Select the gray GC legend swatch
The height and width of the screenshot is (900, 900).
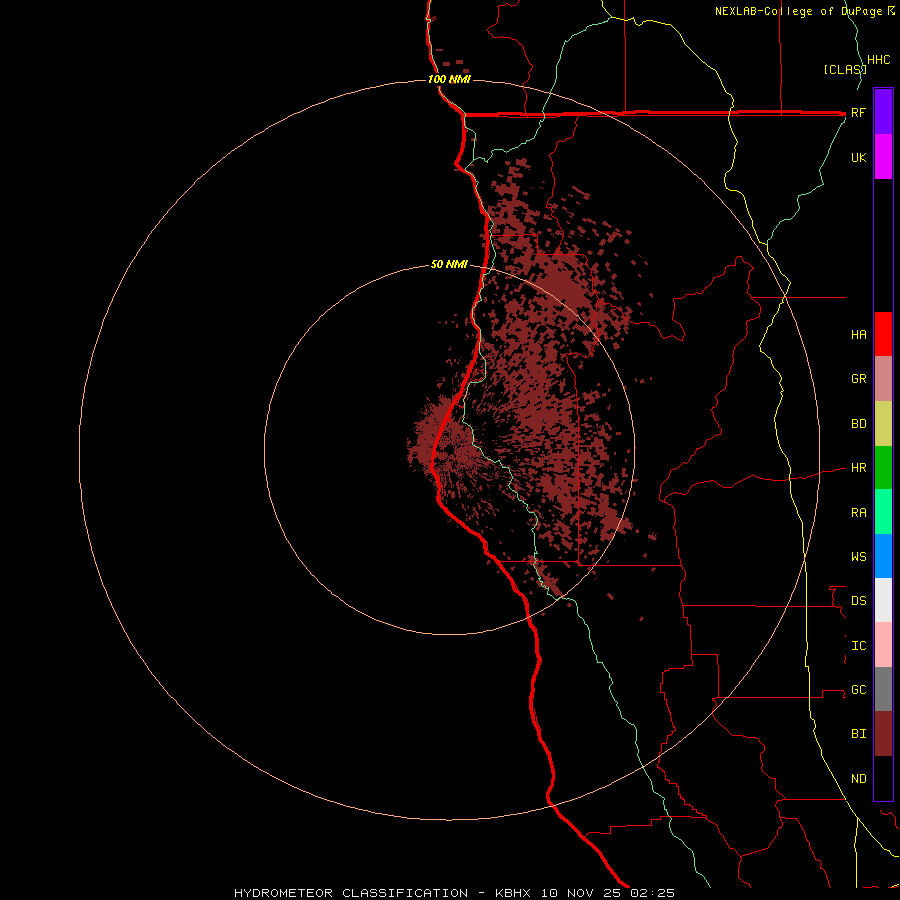(883, 689)
